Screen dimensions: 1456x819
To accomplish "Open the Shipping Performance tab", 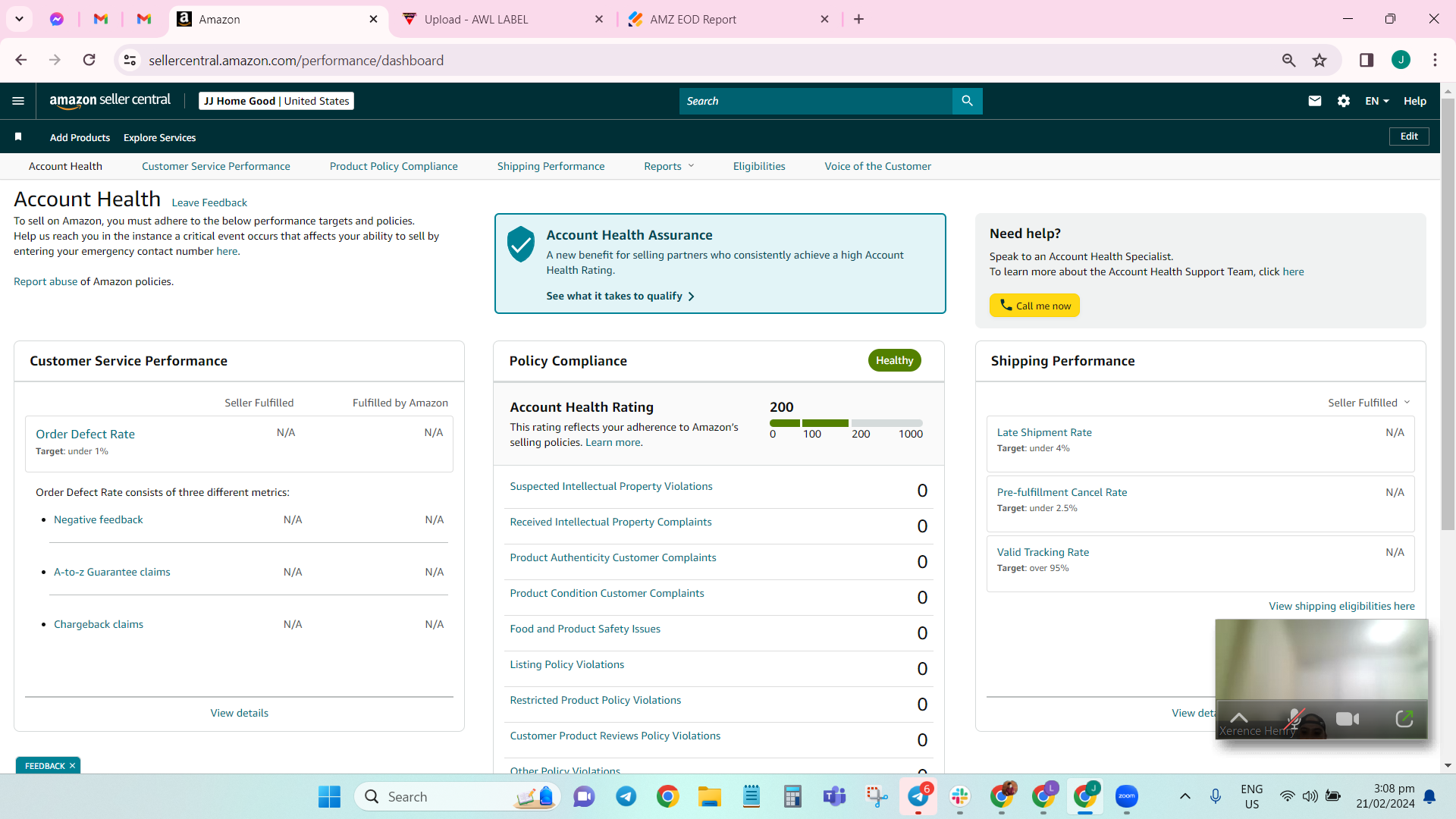I will pyautogui.click(x=551, y=166).
